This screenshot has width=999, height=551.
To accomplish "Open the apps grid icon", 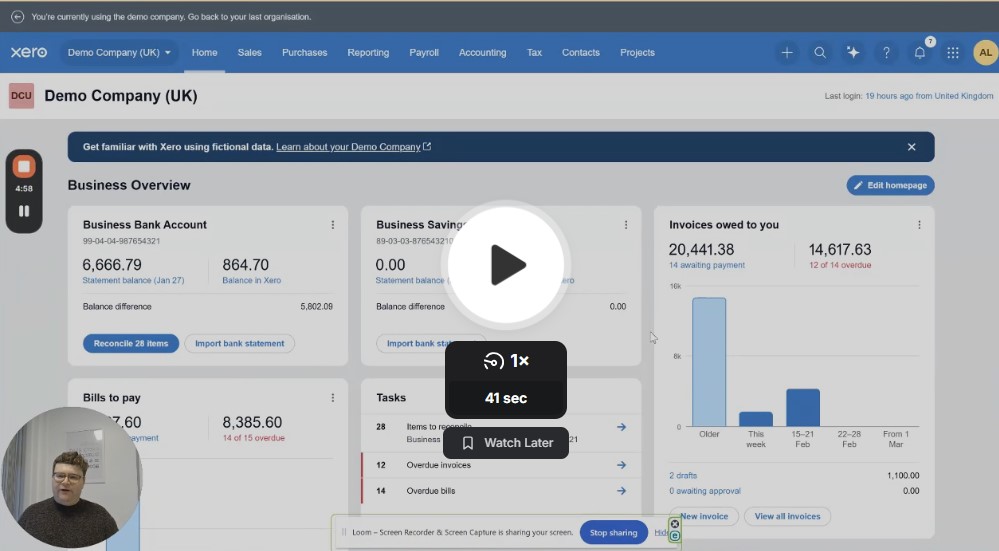I will click(952, 53).
